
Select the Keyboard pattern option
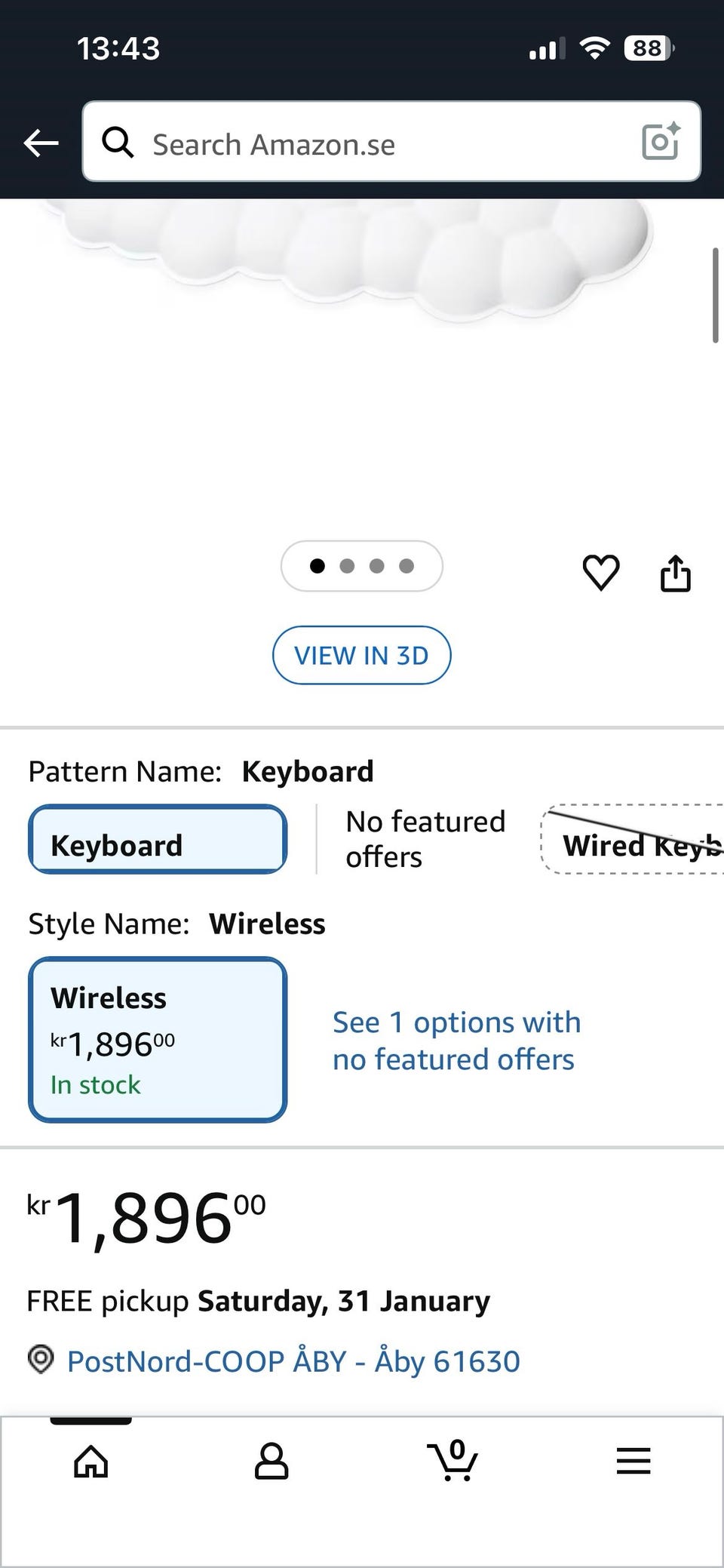[158, 840]
